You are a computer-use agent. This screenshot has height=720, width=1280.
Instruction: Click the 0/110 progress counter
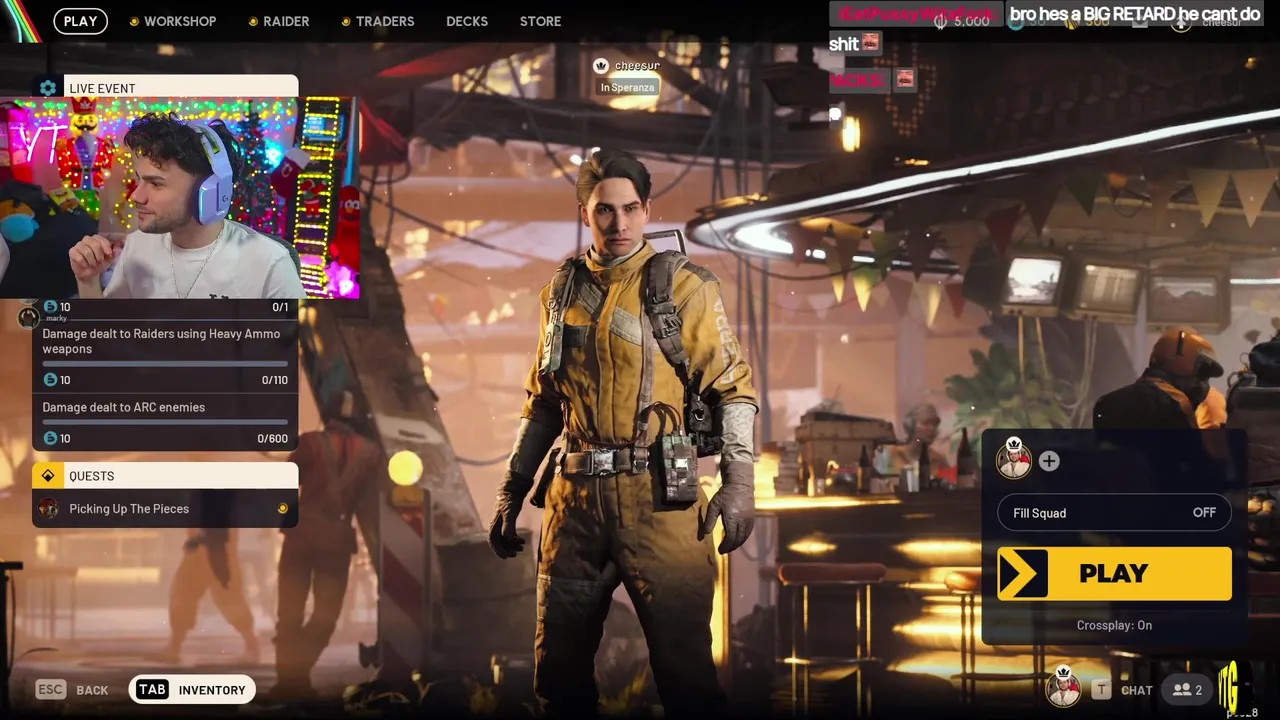(274, 380)
